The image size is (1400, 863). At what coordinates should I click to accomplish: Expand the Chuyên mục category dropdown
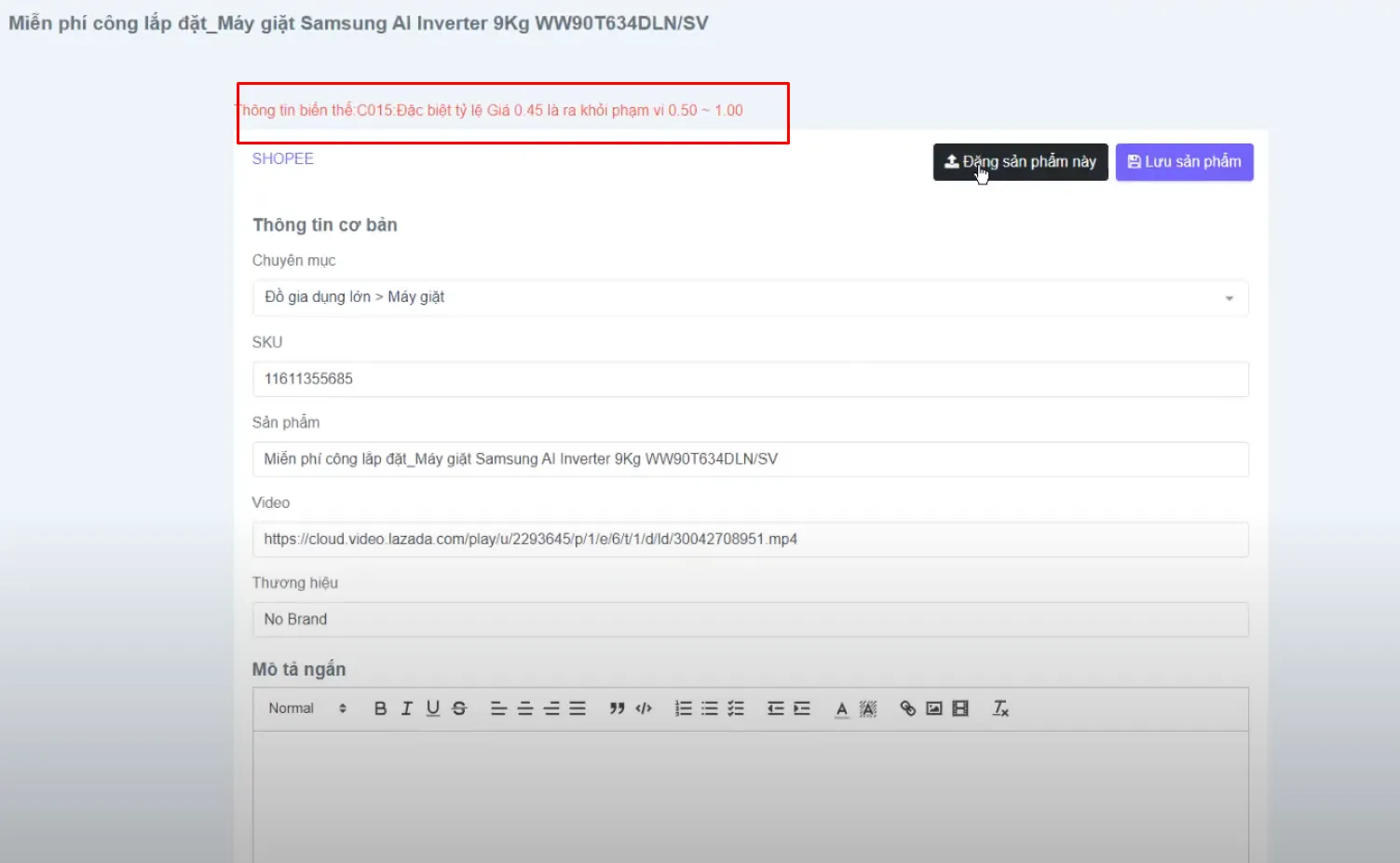click(750, 298)
